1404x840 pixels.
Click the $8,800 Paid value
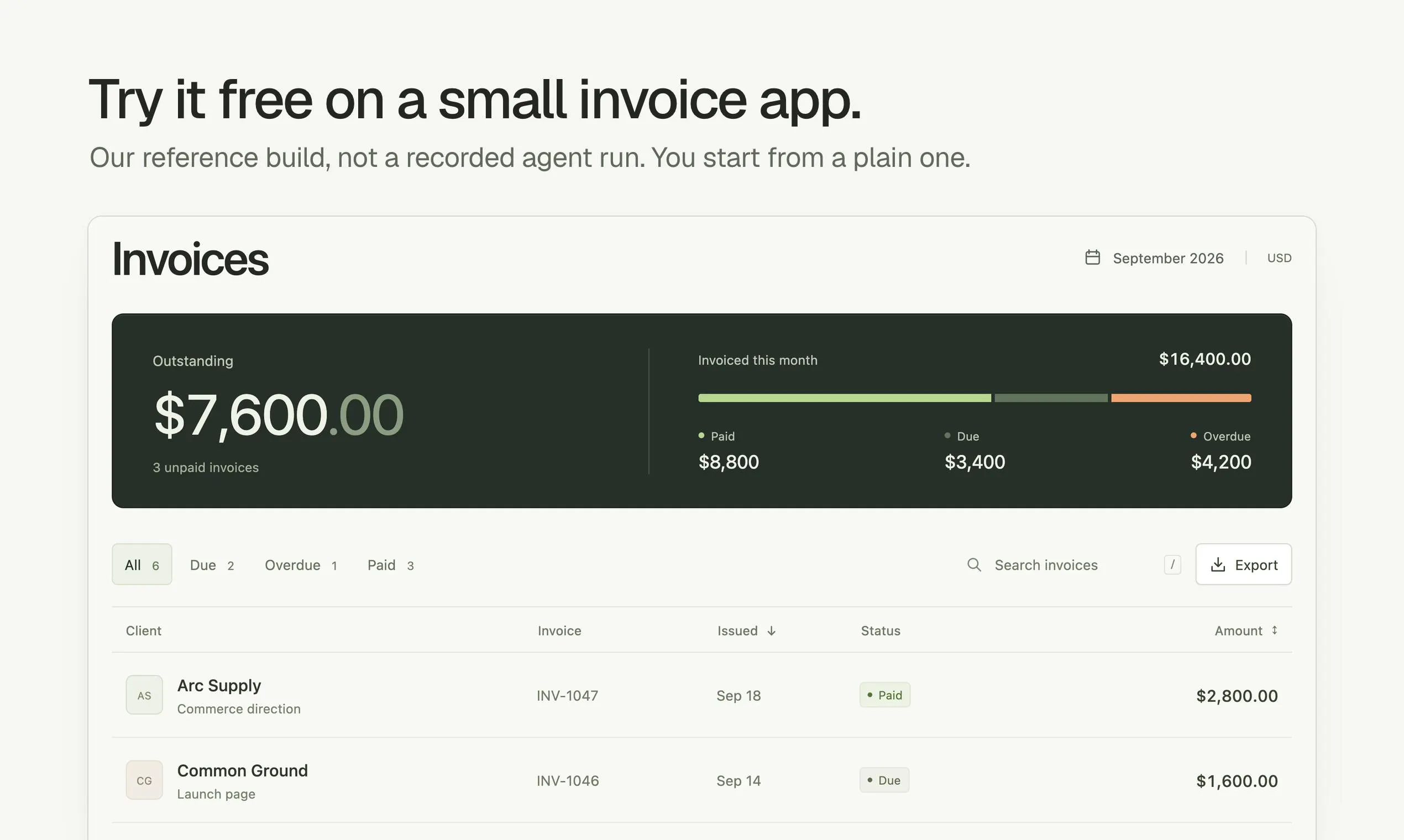coord(729,462)
